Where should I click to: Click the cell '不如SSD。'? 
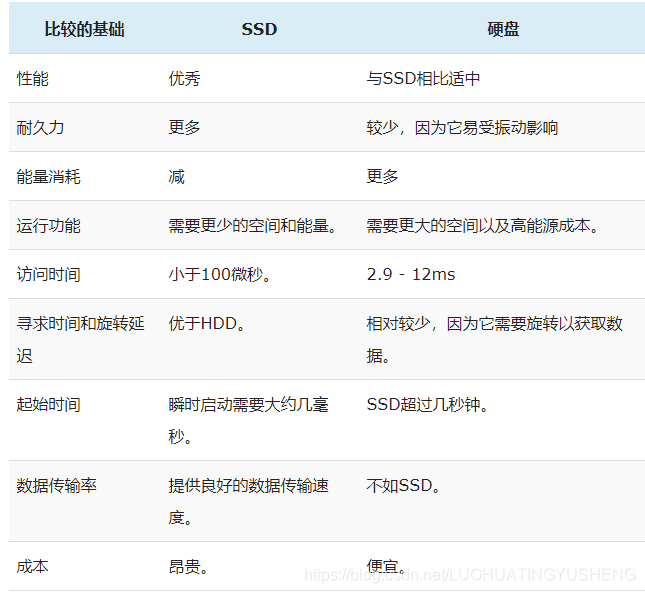pos(404,485)
